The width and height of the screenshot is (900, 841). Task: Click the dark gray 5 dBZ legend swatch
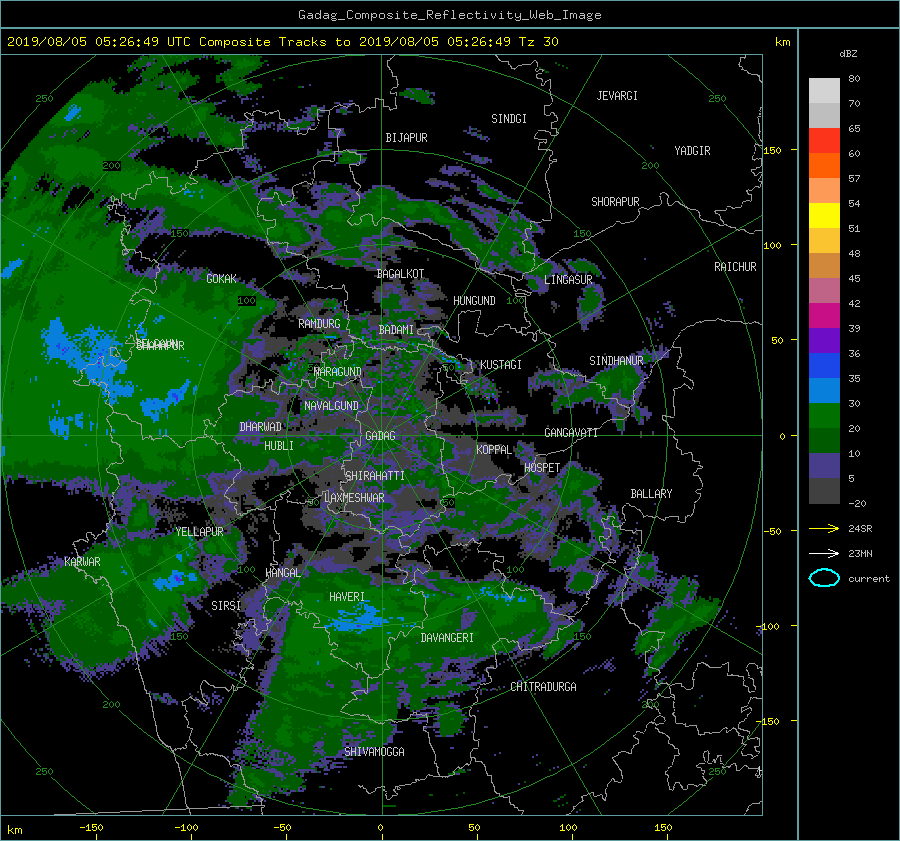(x=824, y=491)
